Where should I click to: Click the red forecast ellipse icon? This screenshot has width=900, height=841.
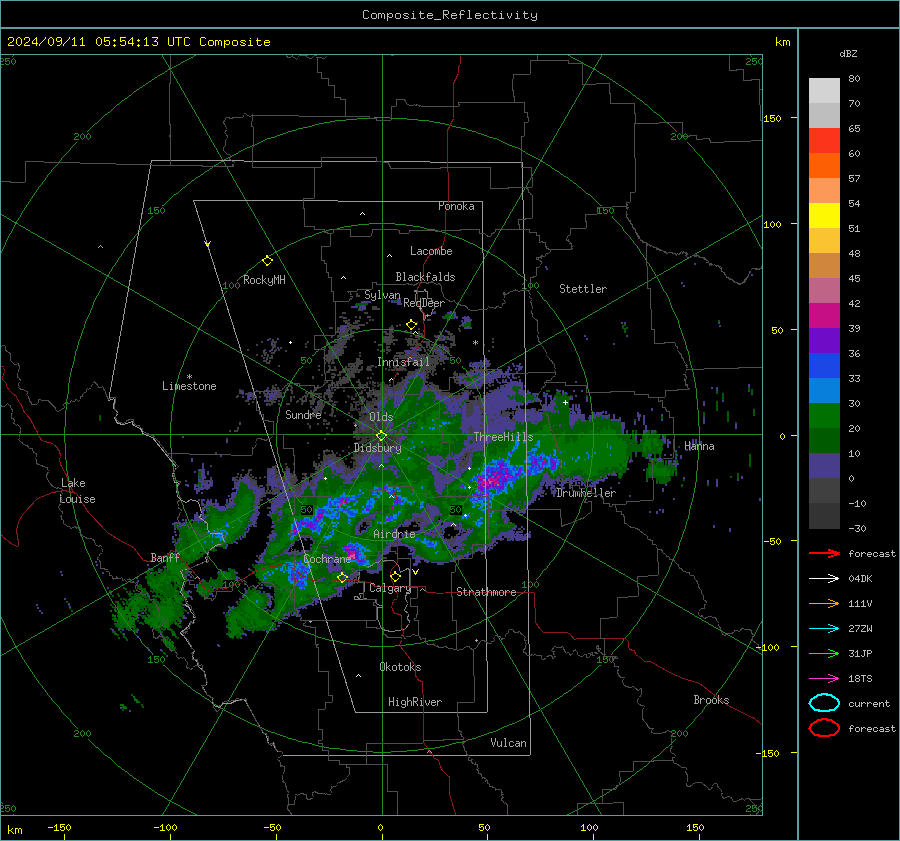(x=824, y=728)
